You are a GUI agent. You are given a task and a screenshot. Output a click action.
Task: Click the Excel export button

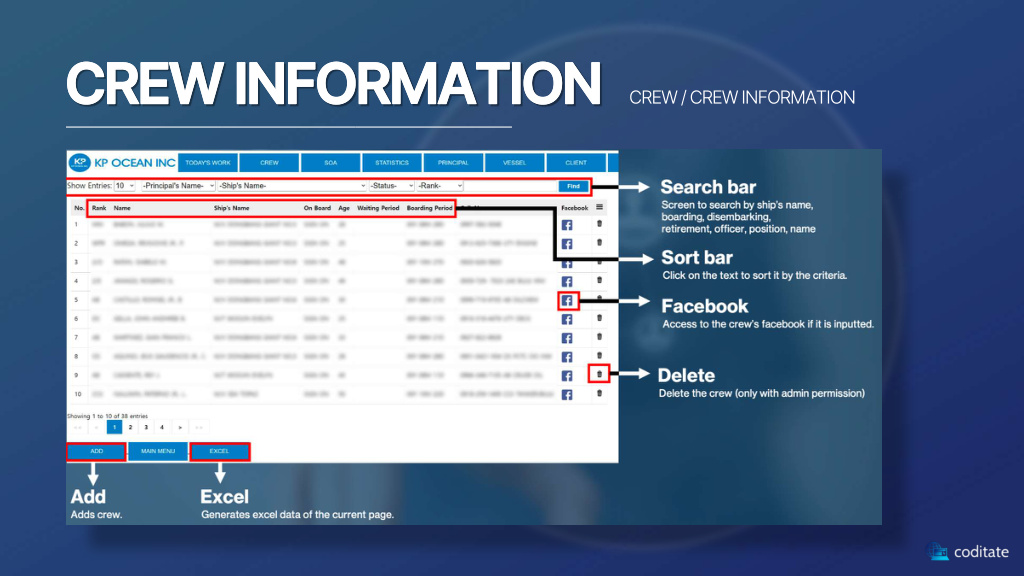click(x=219, y=451)
